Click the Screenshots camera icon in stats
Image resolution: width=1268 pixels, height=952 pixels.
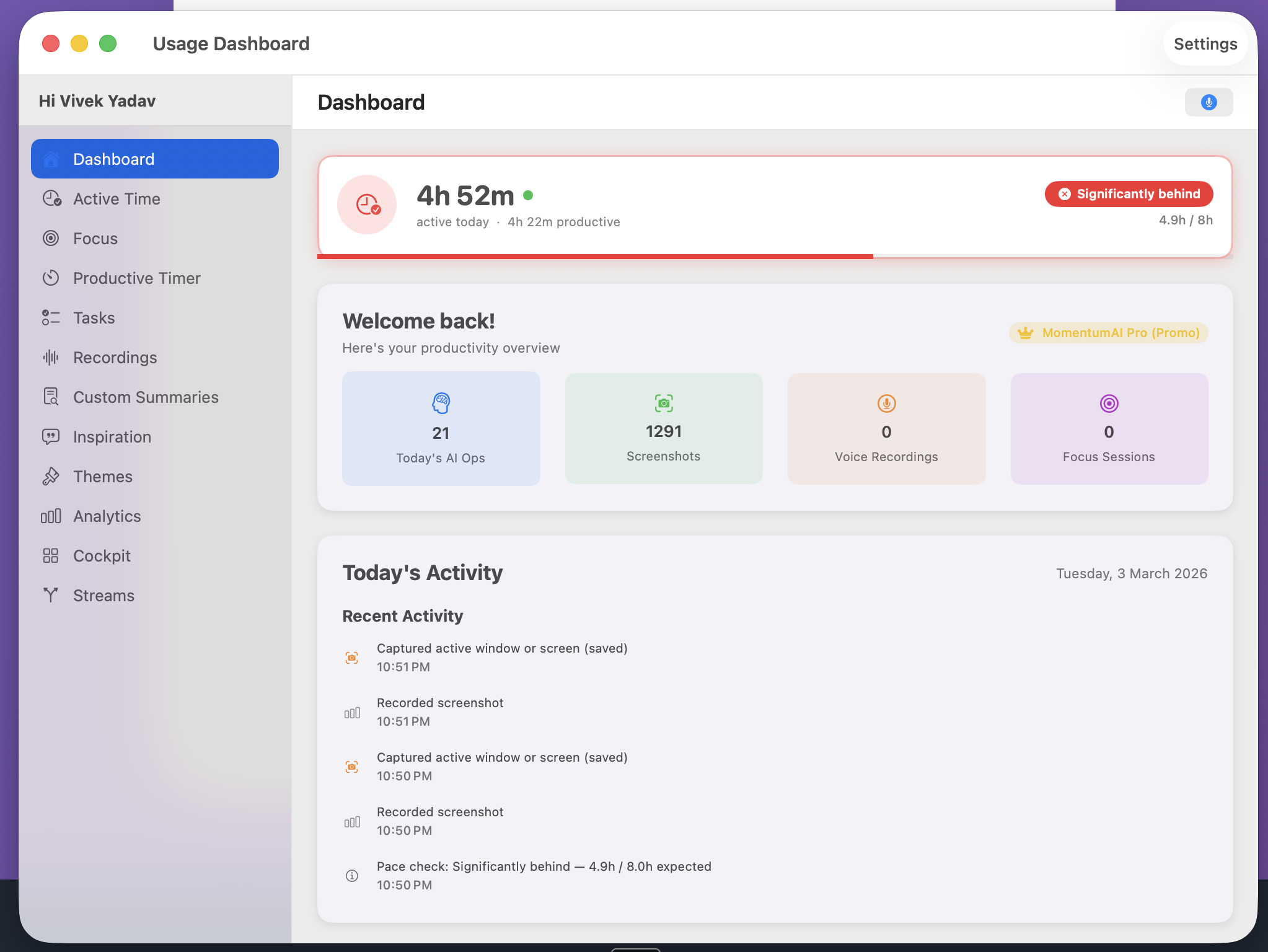(x=664, y=403)
